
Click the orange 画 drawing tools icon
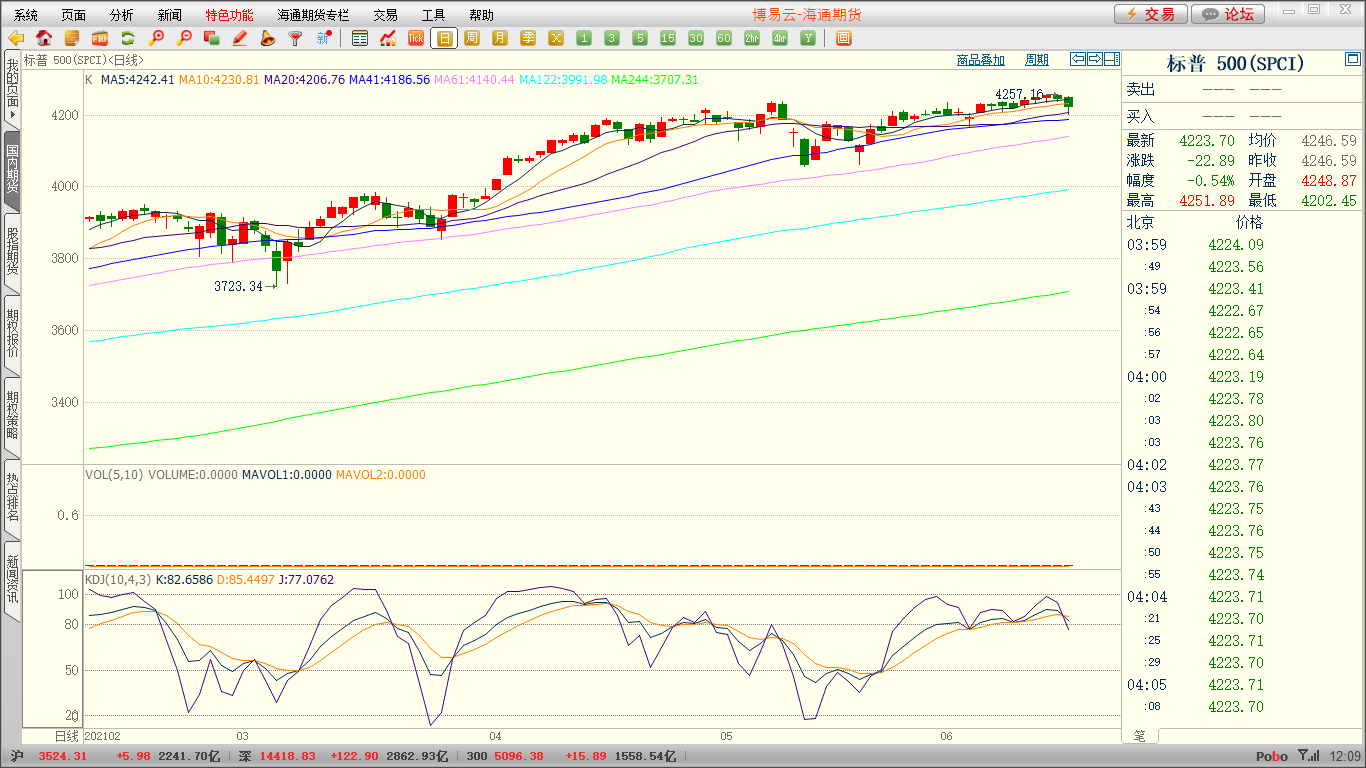(843, 39)
